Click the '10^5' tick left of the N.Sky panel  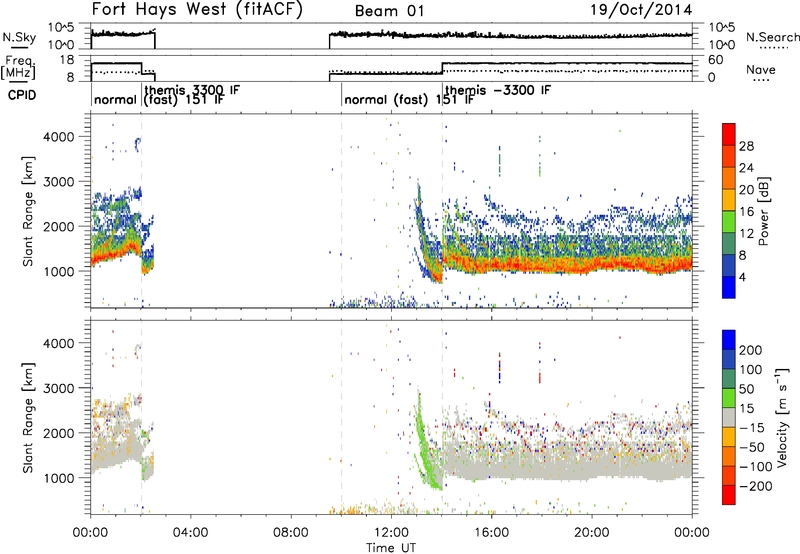coord(61,28)
